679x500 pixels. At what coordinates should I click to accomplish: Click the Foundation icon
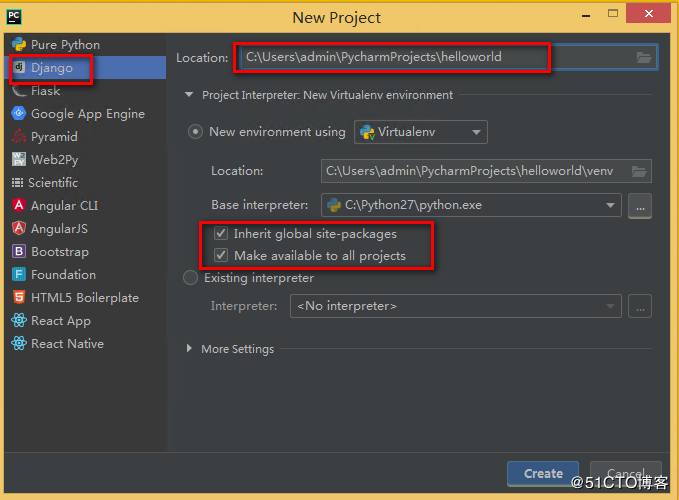[19, 274]
